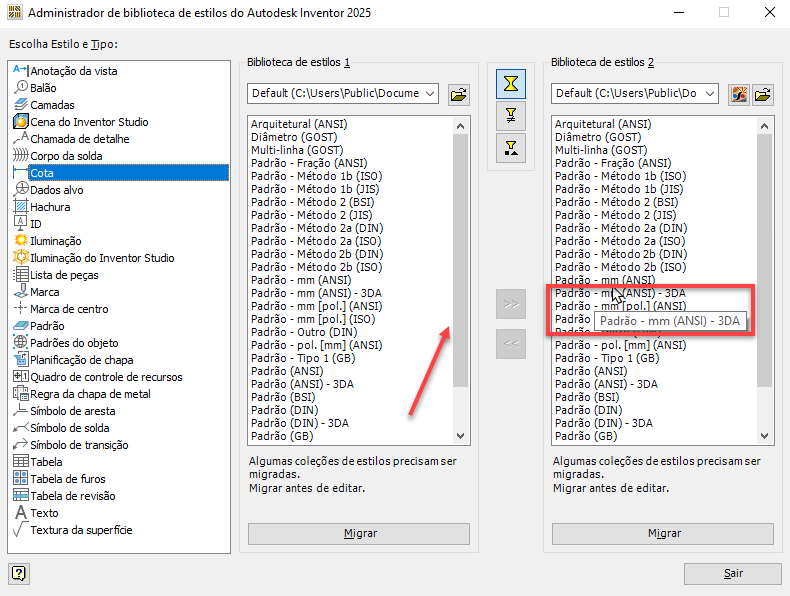Click Migrar under Biblioteca de estilos 2

coord(663,534)
